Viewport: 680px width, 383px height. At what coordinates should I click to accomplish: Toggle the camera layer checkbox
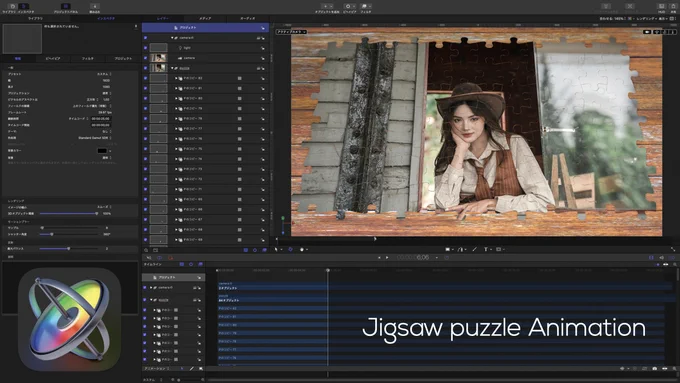tap(145, 58)
